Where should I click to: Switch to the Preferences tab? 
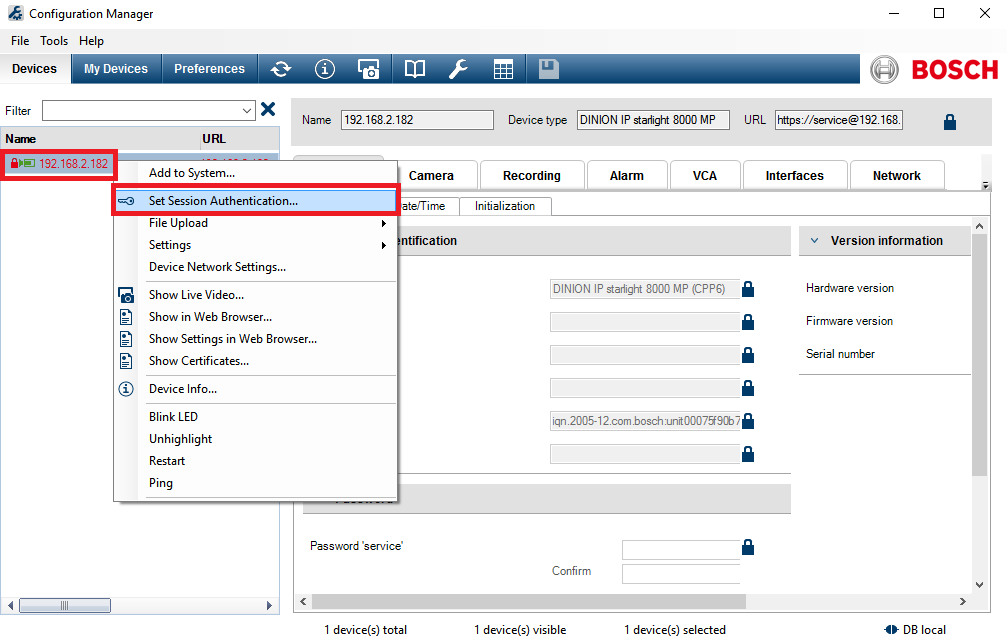(209, 69)
